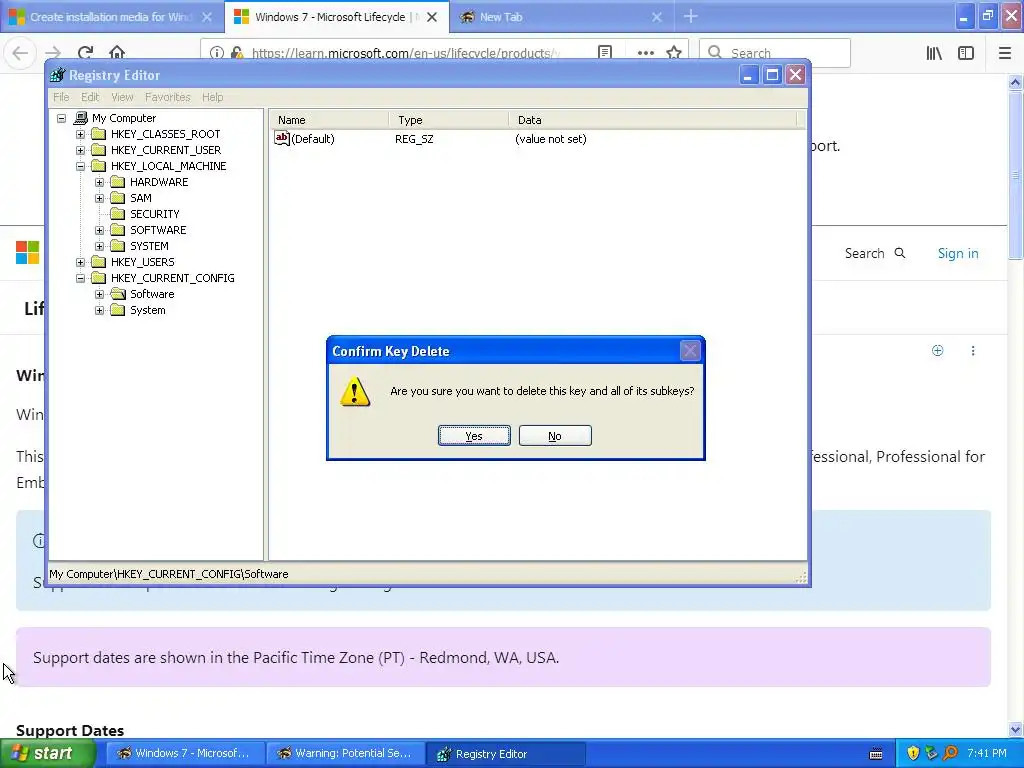Close the Windows 7 Lifecycle browser tab
Screen dimensions: 1024x768
432,17
